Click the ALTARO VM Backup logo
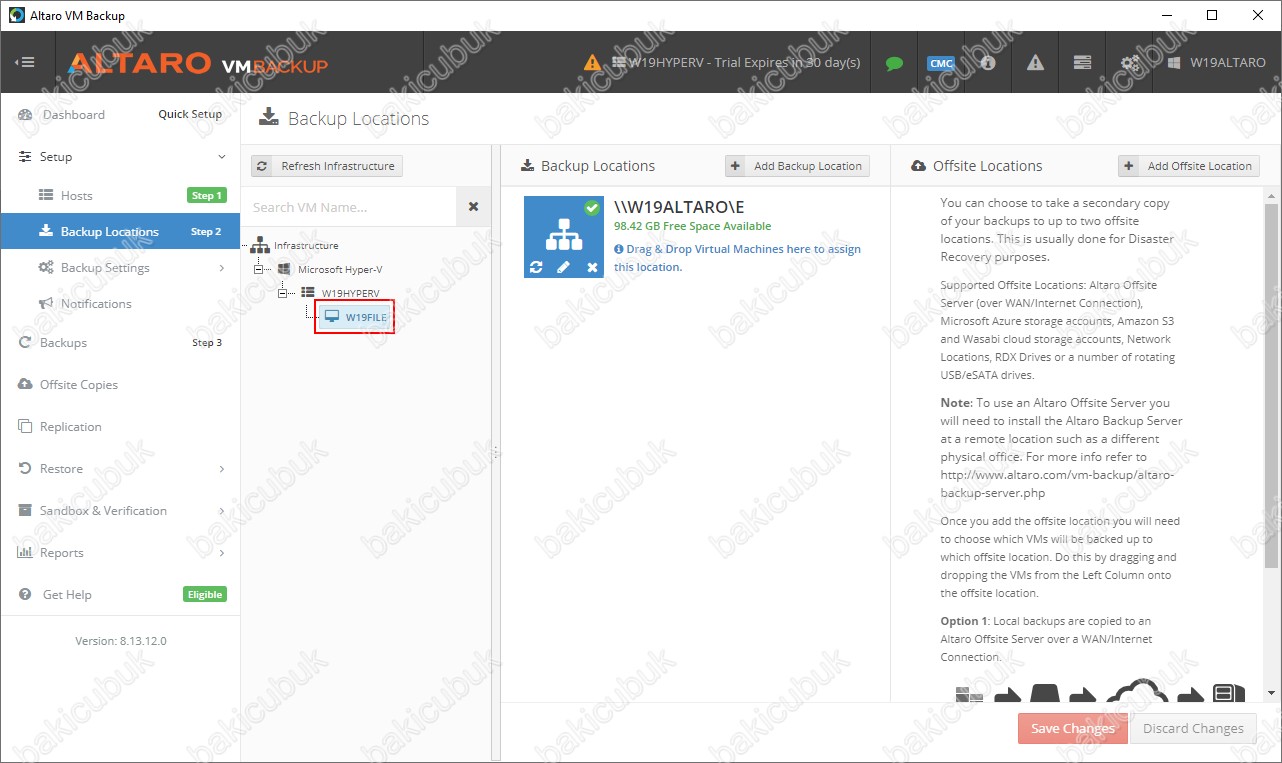The image size is (1282, 763). click(x=198, y=64)
